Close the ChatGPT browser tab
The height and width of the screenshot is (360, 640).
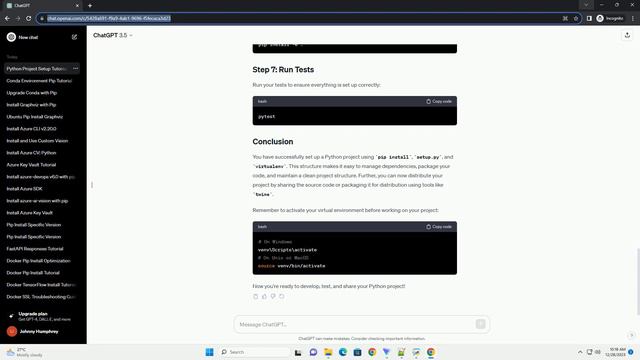point(77,6)
